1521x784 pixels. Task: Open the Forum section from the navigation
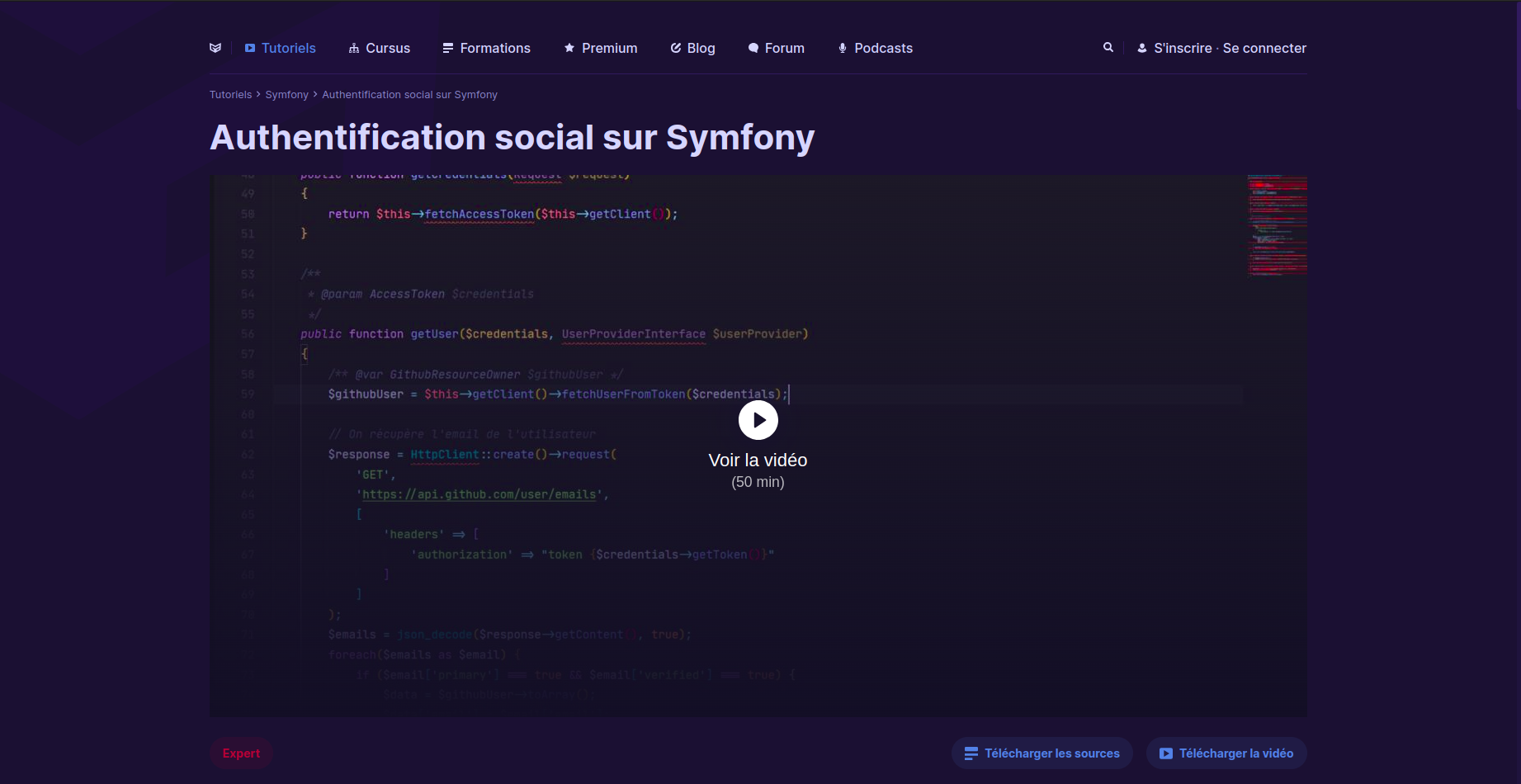click(x=783, y=48)
